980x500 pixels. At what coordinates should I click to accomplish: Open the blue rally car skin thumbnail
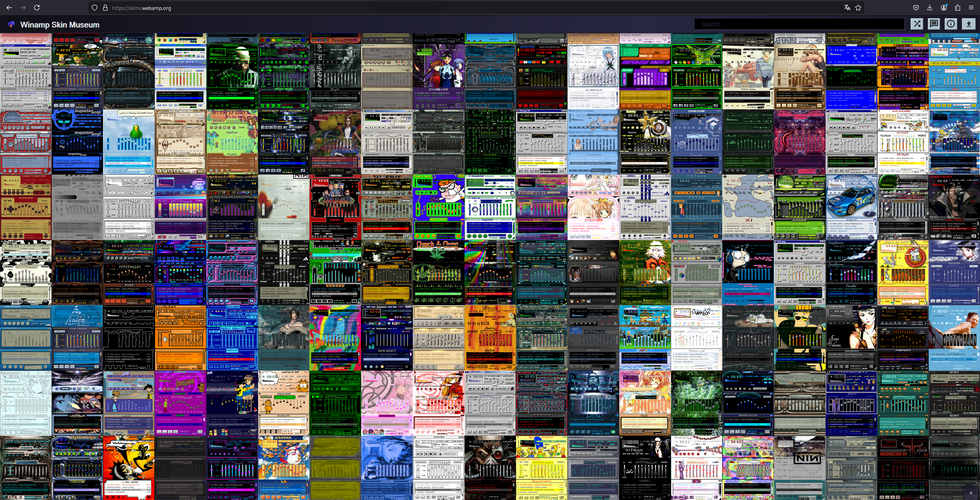coord(851,208)
